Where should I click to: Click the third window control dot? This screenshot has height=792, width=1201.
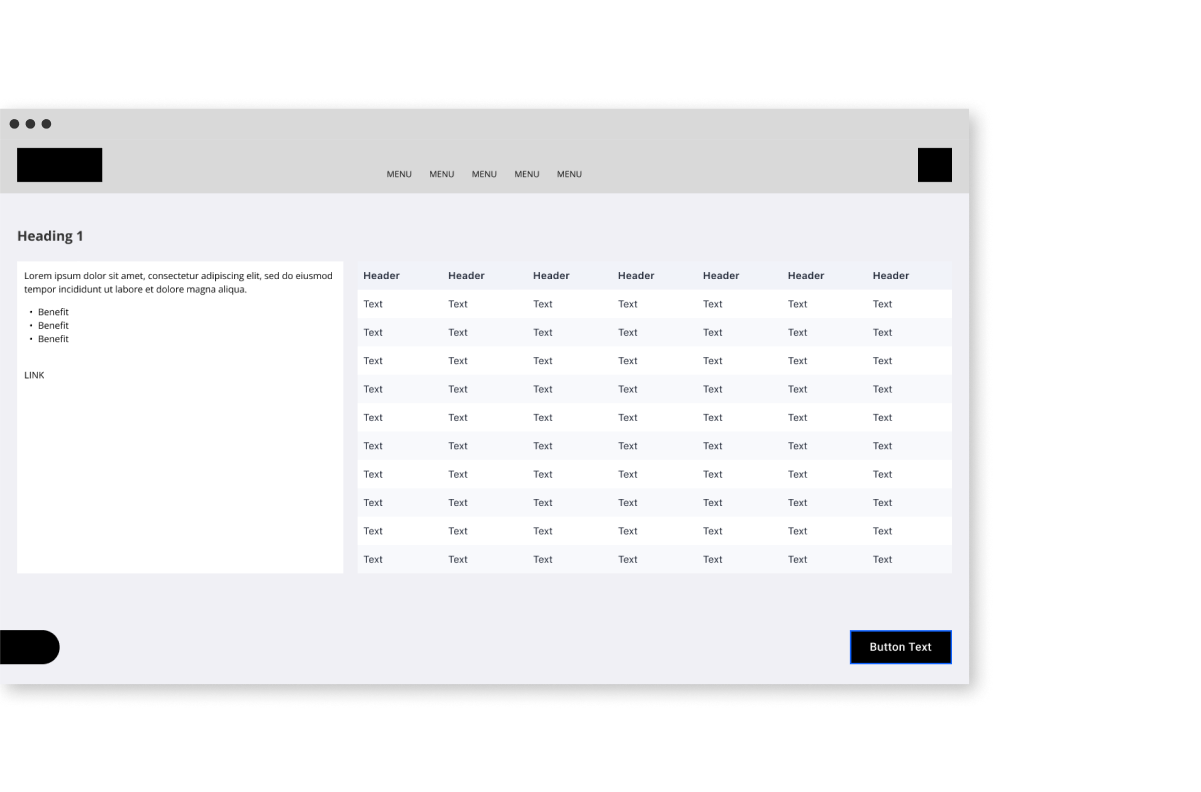tap(46, 124)
